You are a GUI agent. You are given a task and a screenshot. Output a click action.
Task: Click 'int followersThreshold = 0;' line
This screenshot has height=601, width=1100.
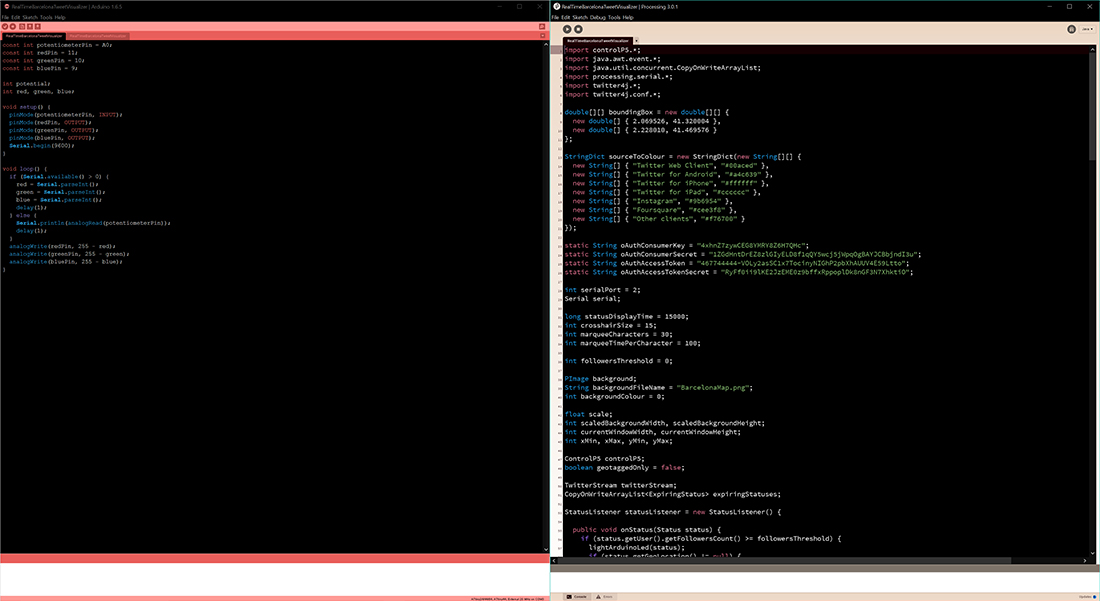pyautogui.click(x=619, y=361)
